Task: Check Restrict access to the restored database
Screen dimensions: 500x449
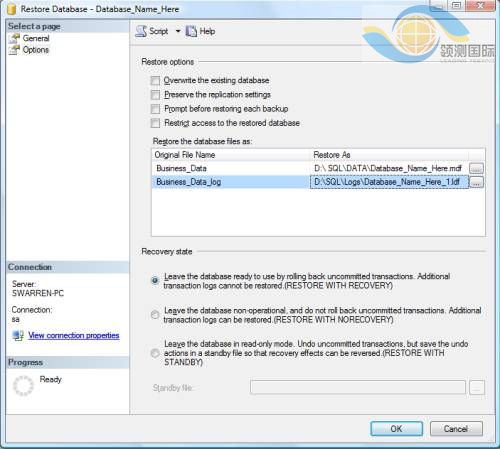Action: pos(155,123)
